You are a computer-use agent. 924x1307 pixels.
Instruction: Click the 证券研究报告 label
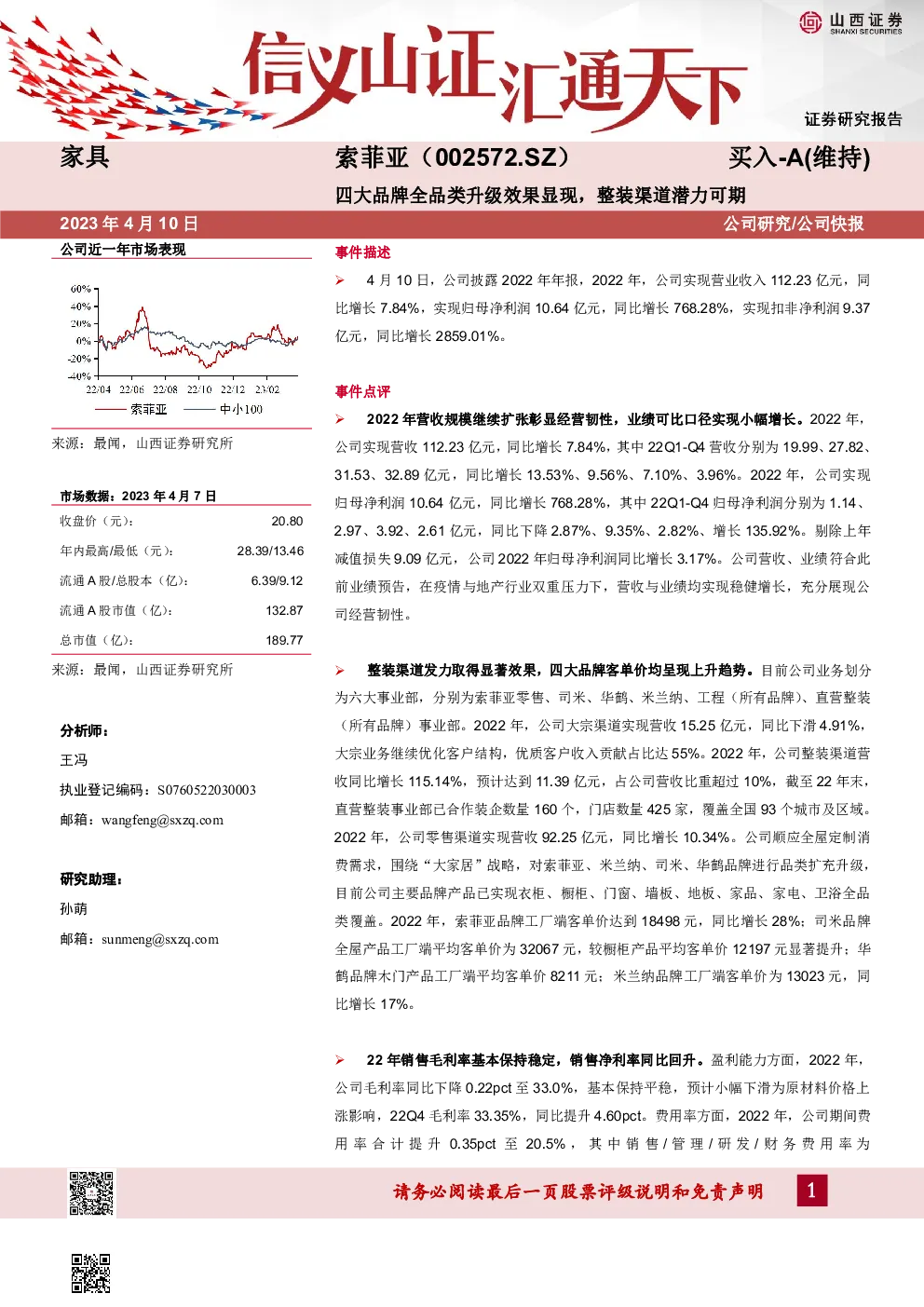point(853,119)
